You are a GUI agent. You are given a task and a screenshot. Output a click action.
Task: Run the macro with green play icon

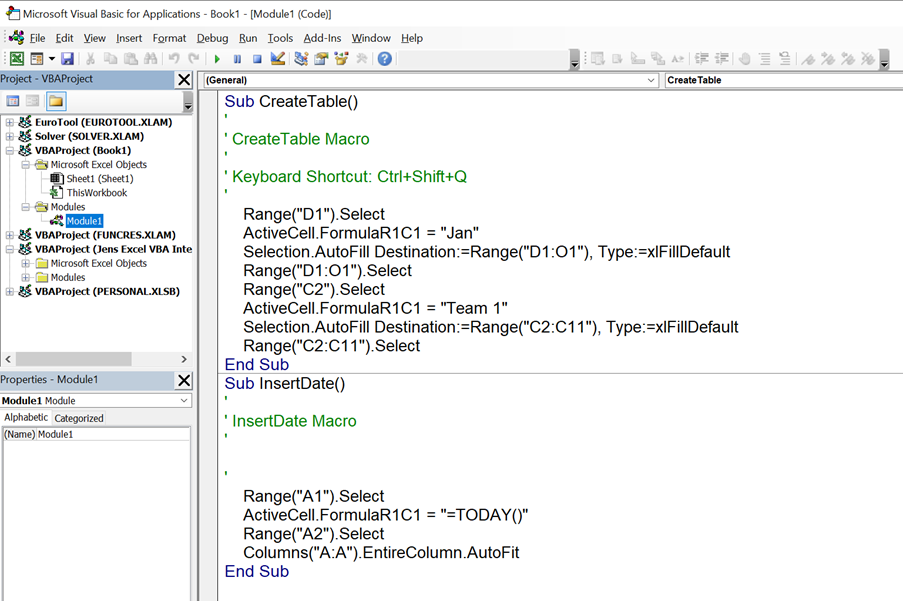coord(217,59)
